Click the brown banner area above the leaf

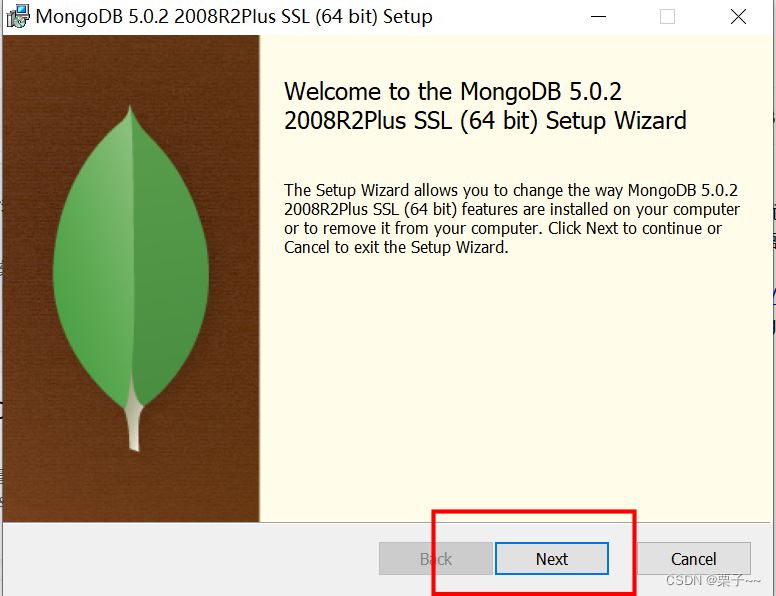click(130, 68)
